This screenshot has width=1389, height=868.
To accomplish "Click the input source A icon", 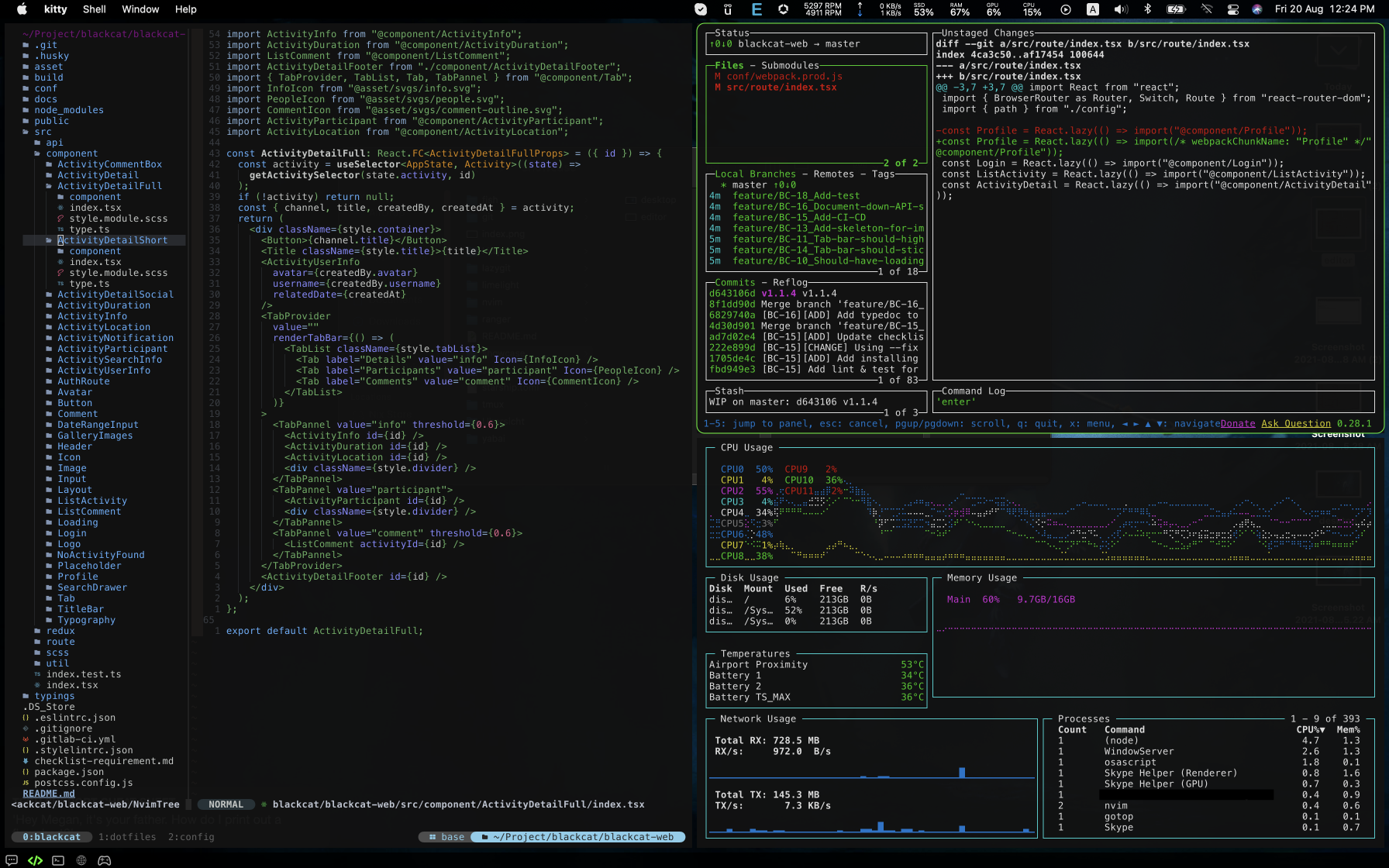I will [1093, 9].
